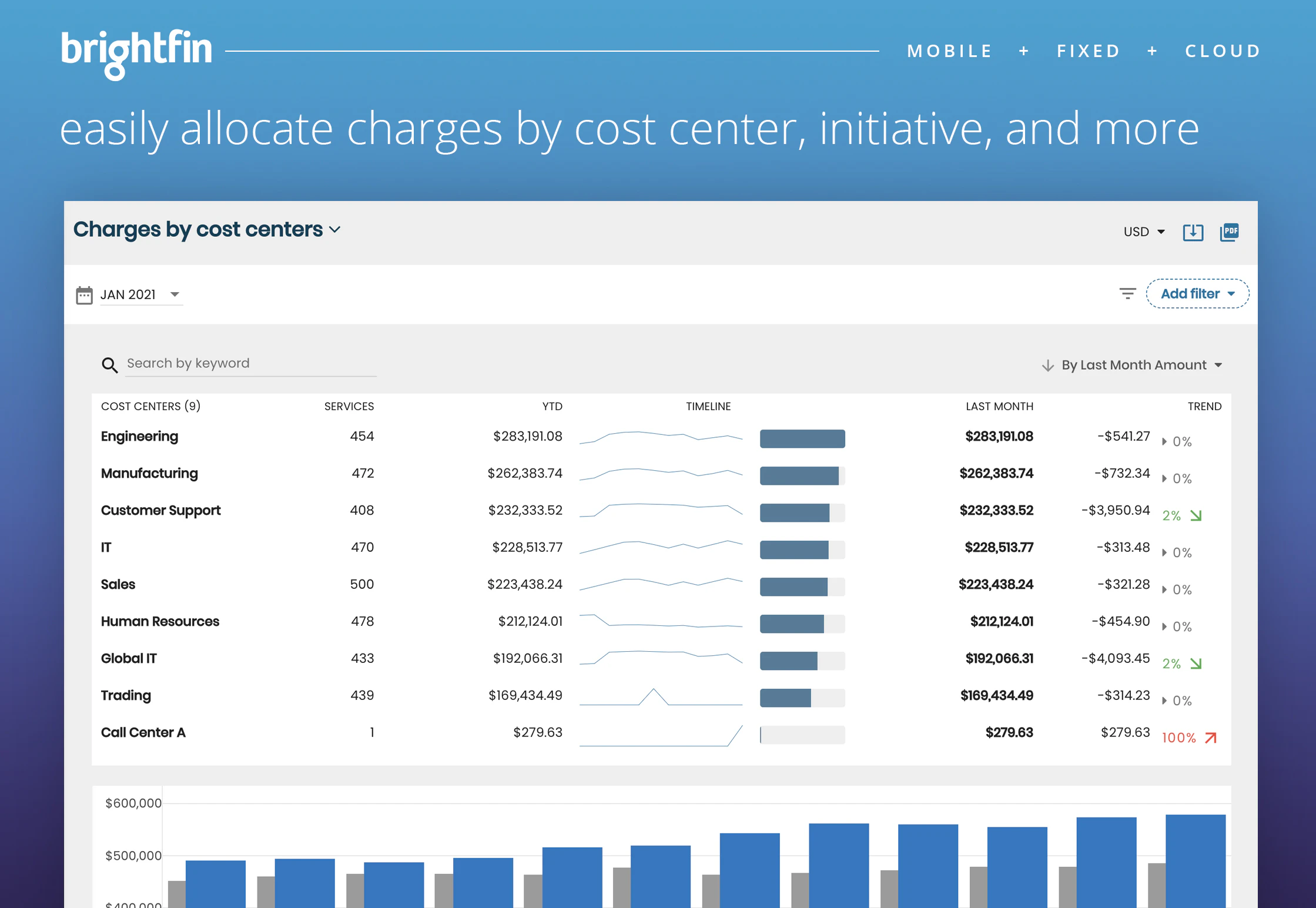Open the filter icon near Add filter
Viewport: 1316px width, 908px height.
coord(1127,293)
